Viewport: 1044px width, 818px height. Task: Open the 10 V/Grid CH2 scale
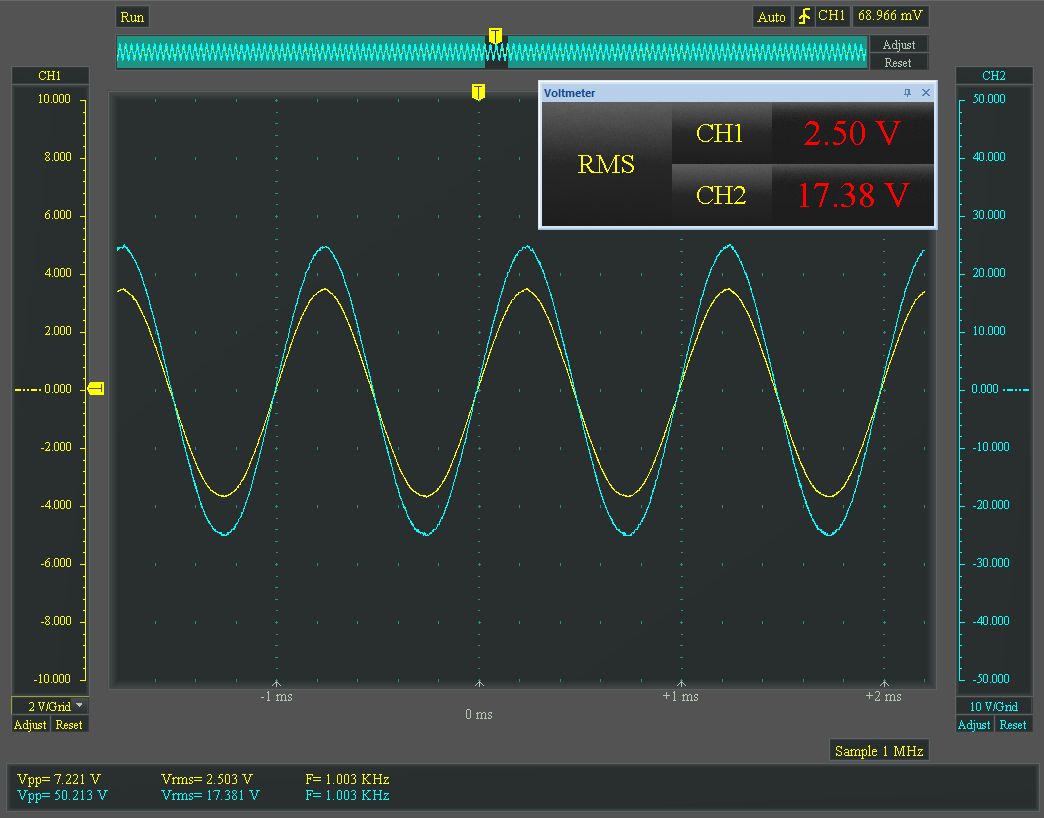pos(993,706)
